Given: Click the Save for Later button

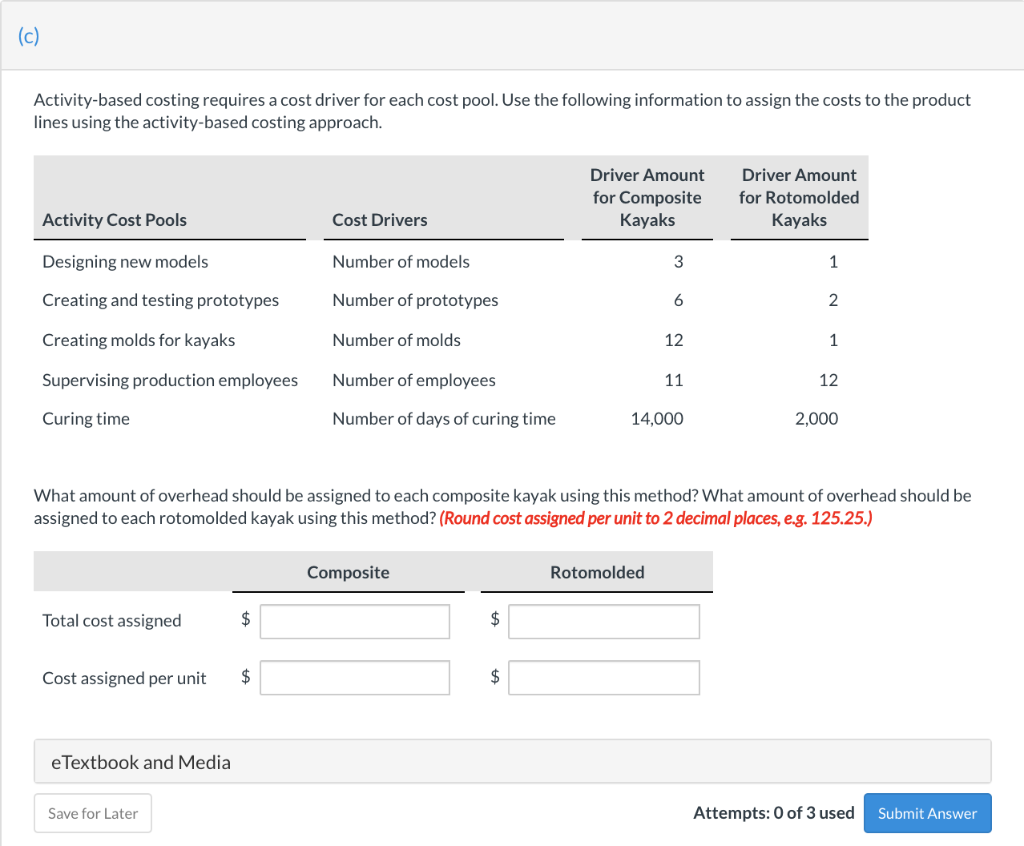Looking at the screenshot, I should 92,813.
